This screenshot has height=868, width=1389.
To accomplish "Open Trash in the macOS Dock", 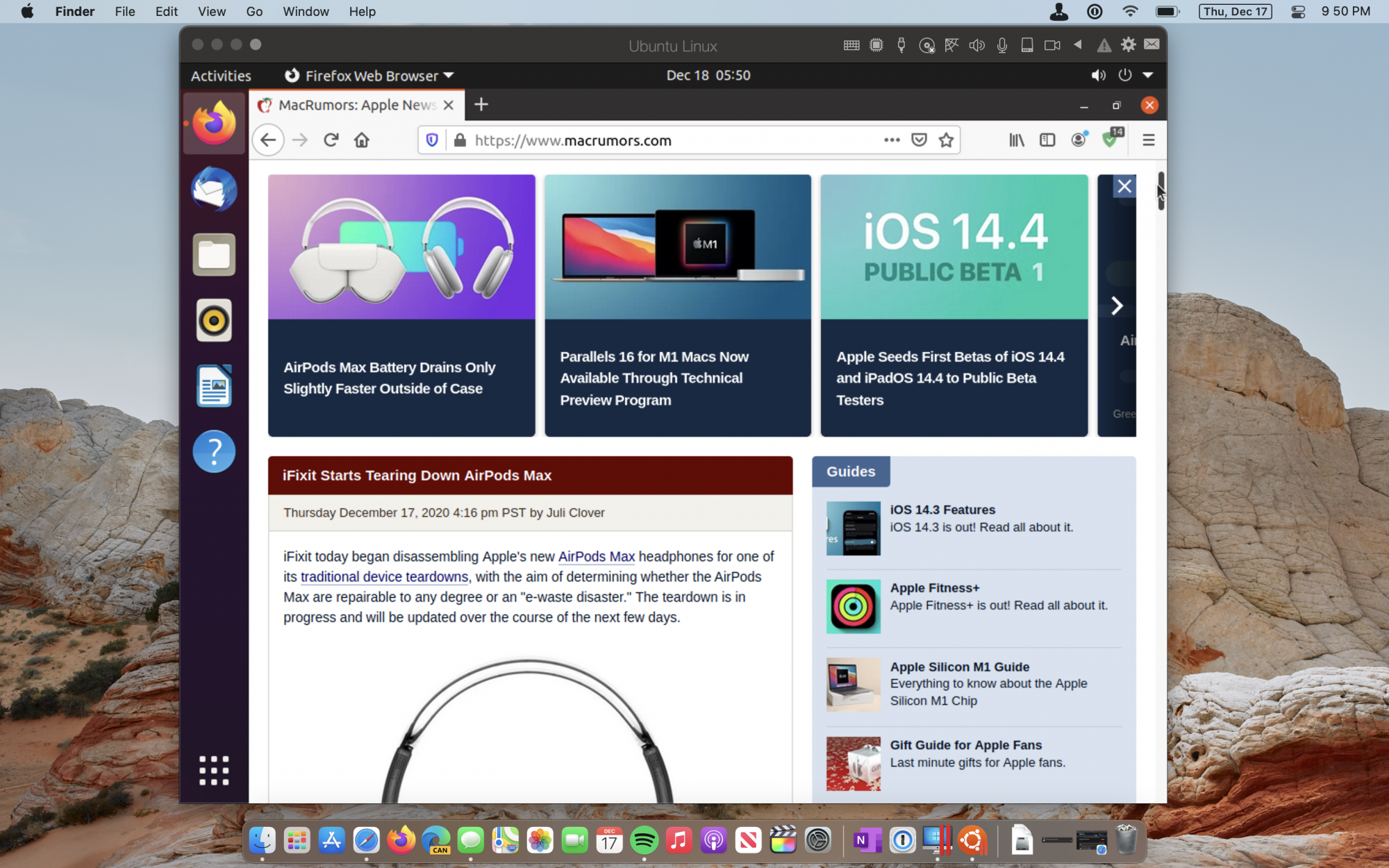I will (x=1126, y=840).
